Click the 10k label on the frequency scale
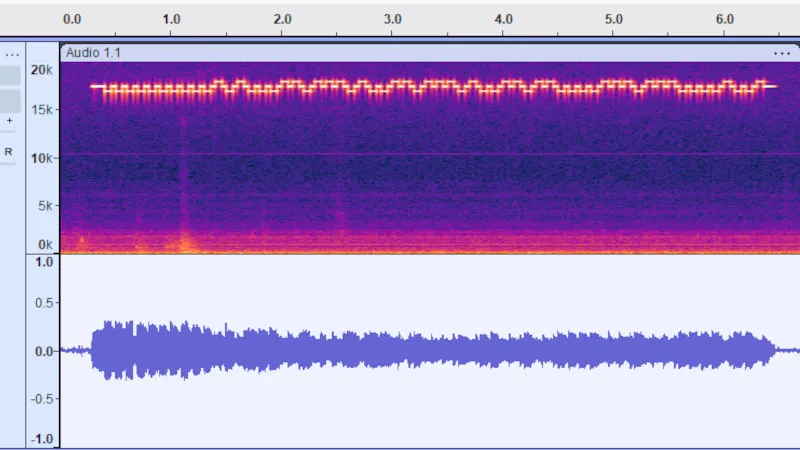 point(41,158)
